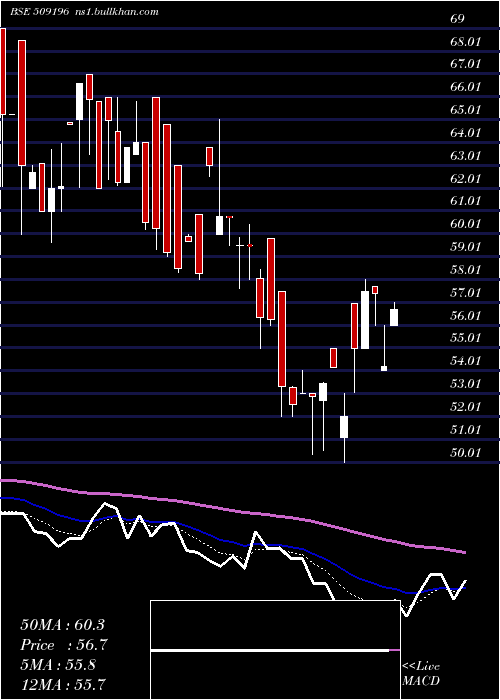Click the white MACD box outline
Screen dimensions: 500x700
tap(275, 650)
